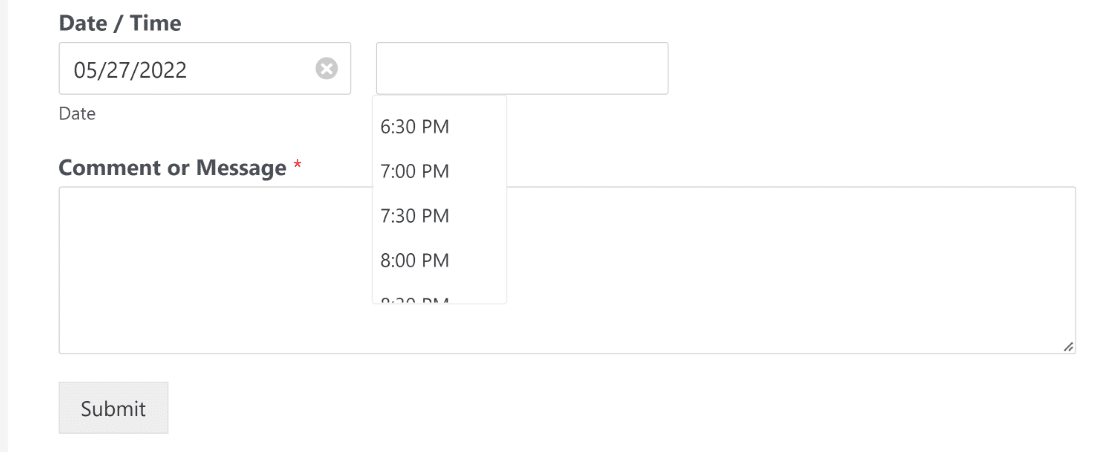This screenshot has width=1116, height=452.
Task: Click the right side of the time input
Action: (x=626, y=68)
